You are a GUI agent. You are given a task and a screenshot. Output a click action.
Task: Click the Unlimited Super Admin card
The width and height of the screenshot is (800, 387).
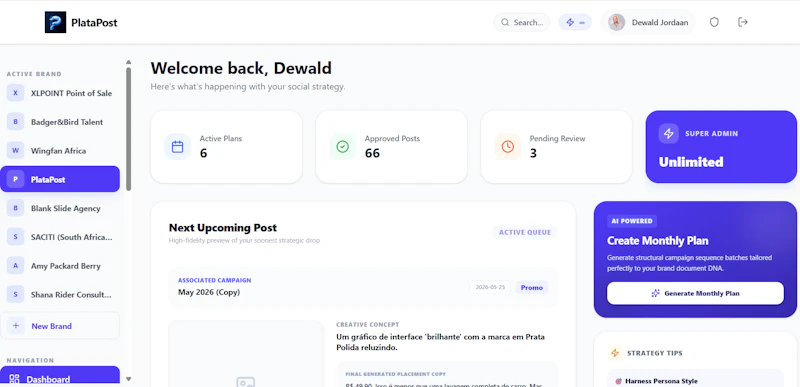pos(721,147)
